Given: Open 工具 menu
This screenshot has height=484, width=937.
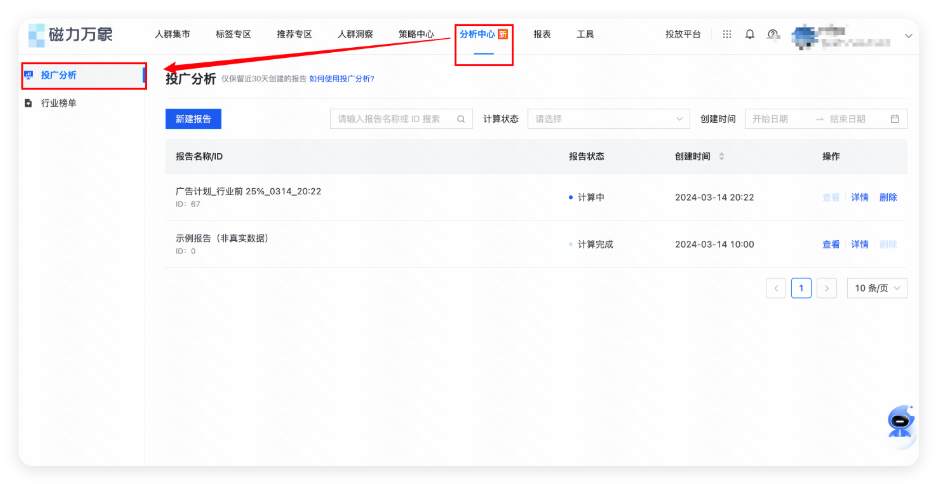Looking at the screenshot, I should 585,35.
